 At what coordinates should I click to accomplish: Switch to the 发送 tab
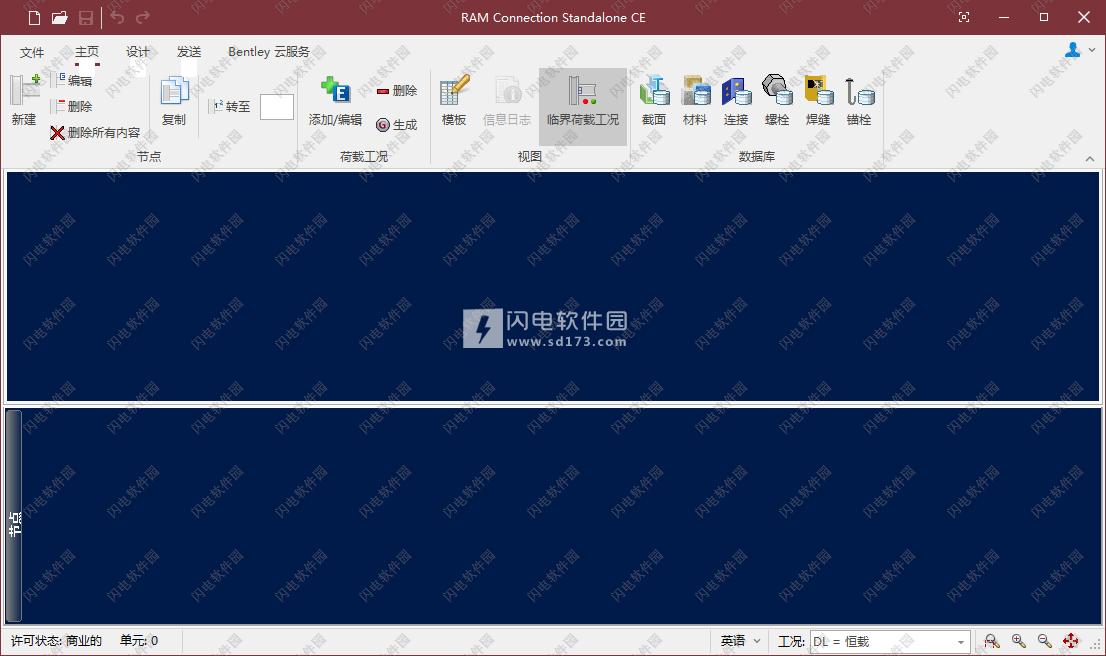(x=189, y=52)
